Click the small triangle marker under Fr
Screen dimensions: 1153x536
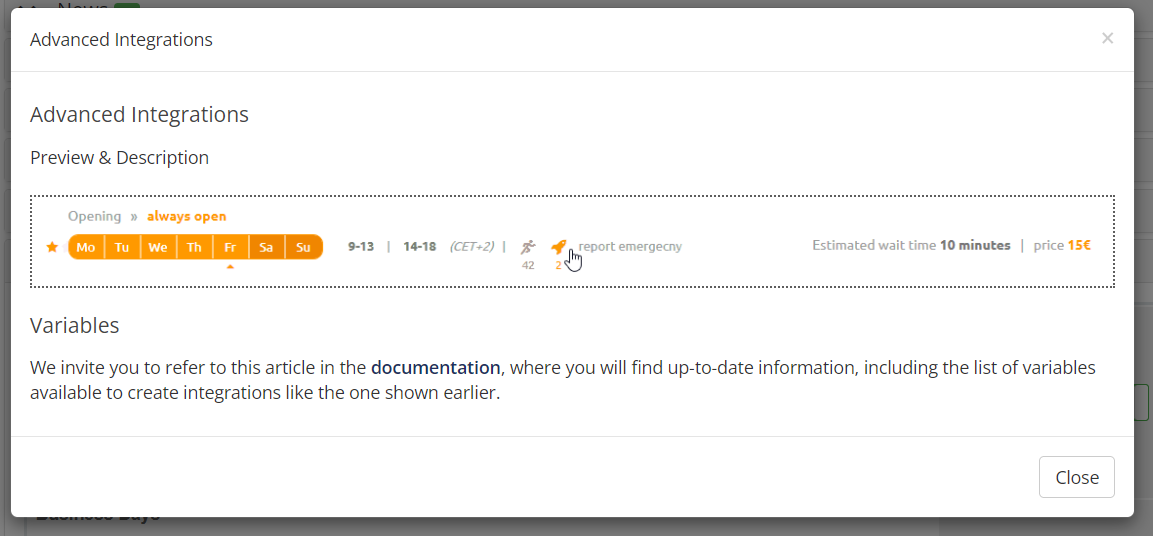pos(230,266)
